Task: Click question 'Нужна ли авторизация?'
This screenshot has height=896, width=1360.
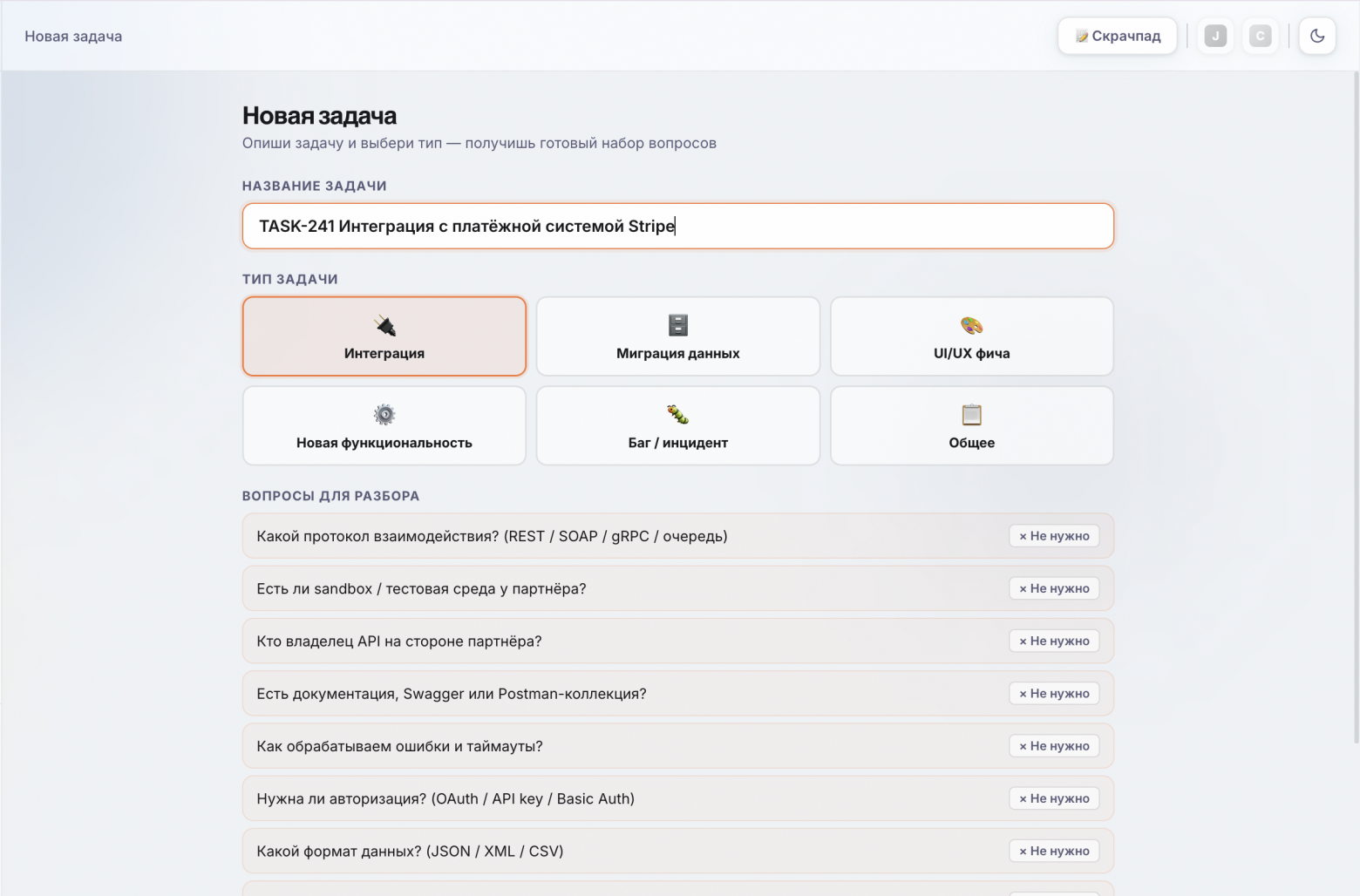Action: [x=677, y=798]
